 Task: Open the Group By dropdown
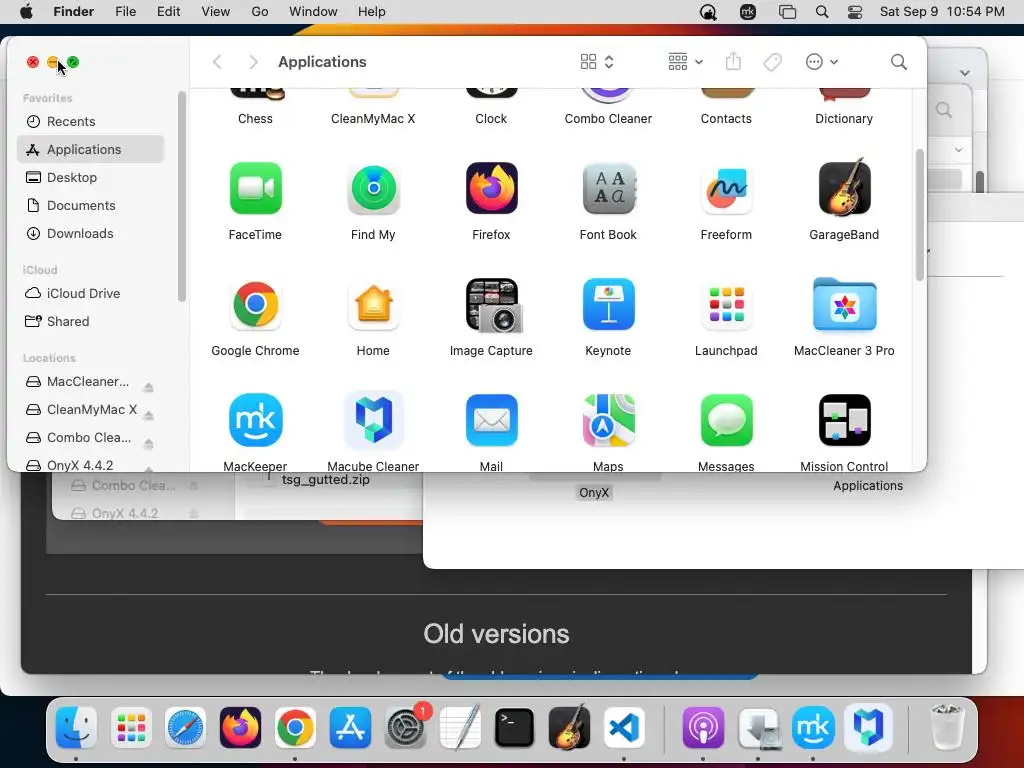point(685,62)
